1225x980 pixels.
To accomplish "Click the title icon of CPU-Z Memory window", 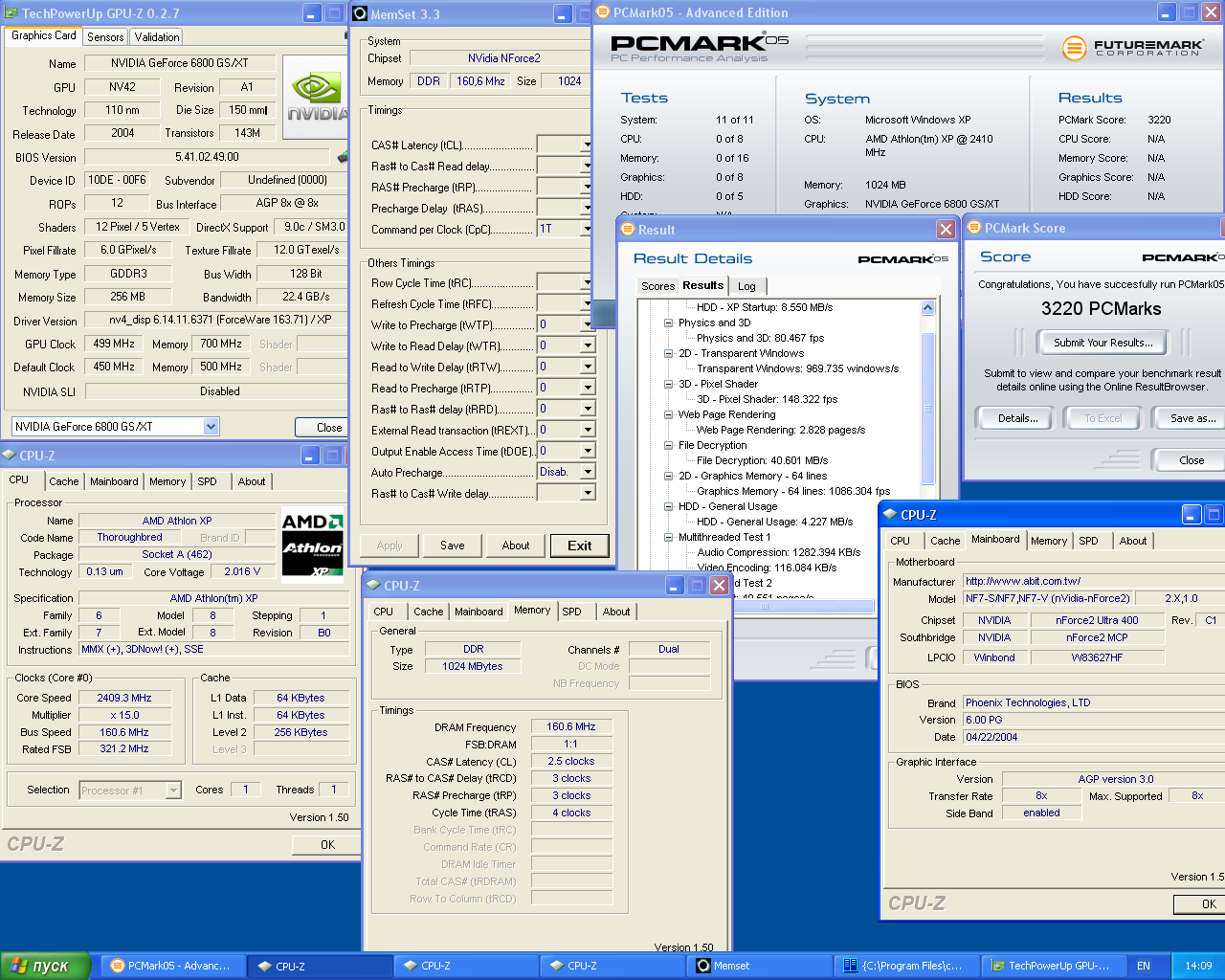I will [373, 585].
